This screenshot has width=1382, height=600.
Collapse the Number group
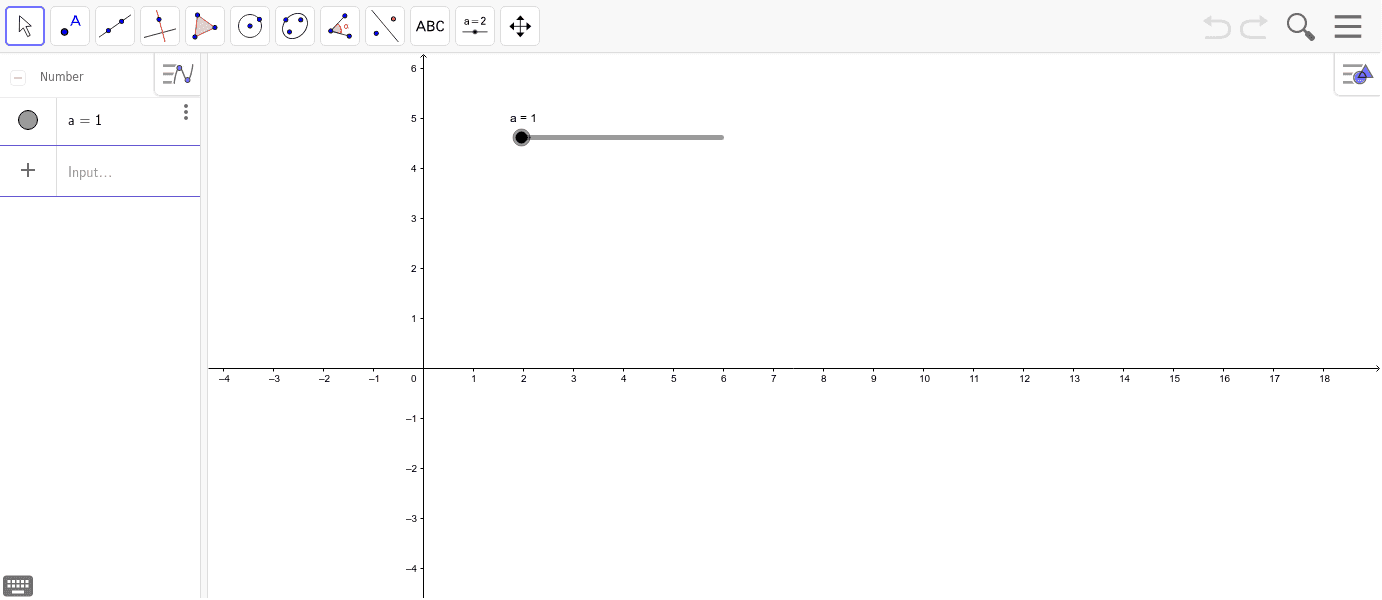click(17, 77)
